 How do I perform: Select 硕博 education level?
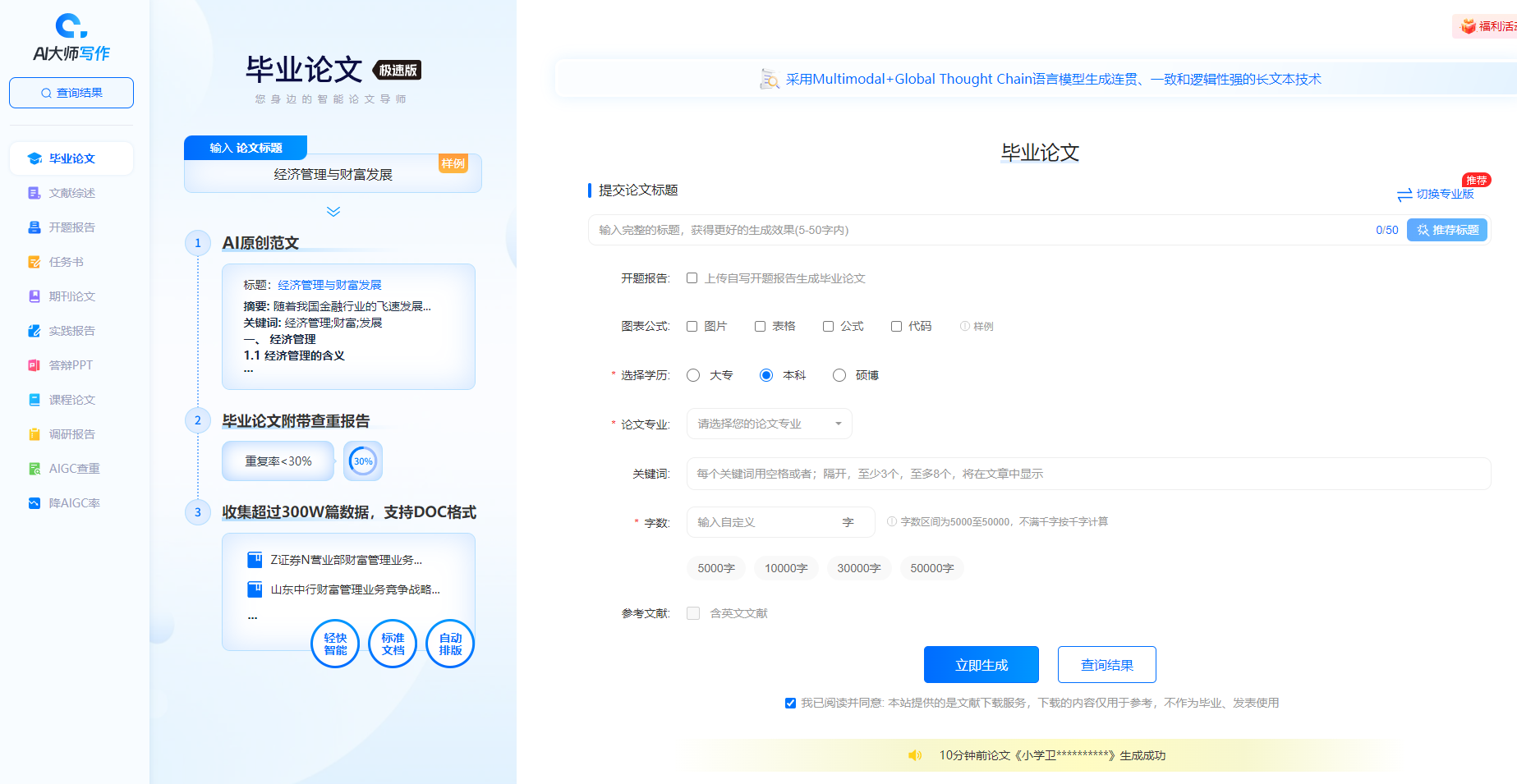click(x=839, y=375)
